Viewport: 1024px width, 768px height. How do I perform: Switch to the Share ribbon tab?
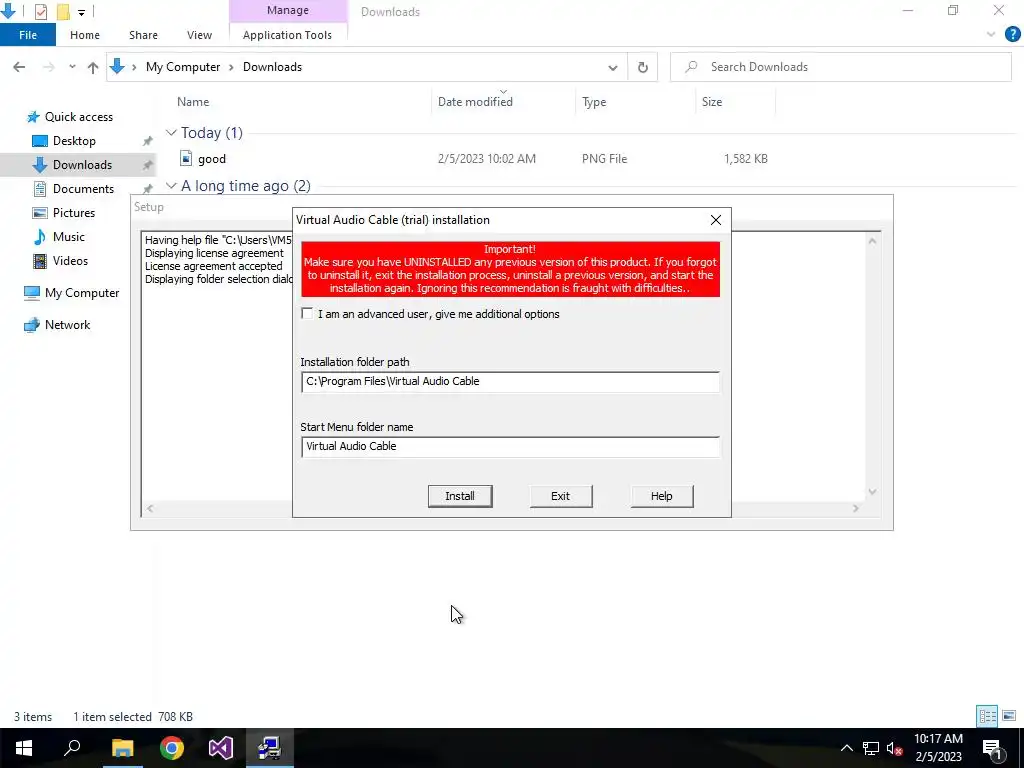point(143,35)
